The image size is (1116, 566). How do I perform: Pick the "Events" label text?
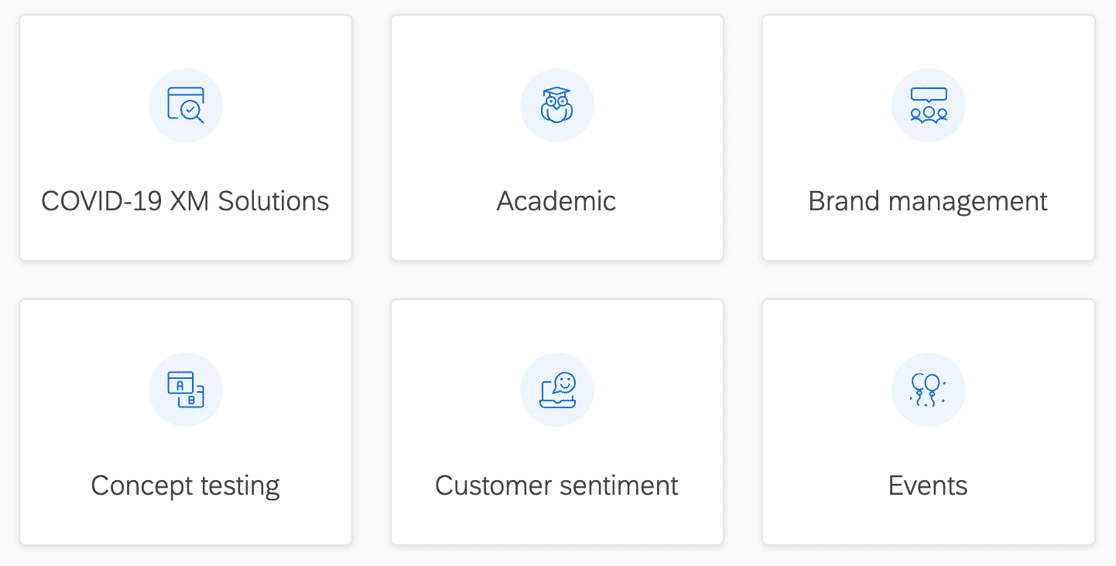[x=927, y=486]
